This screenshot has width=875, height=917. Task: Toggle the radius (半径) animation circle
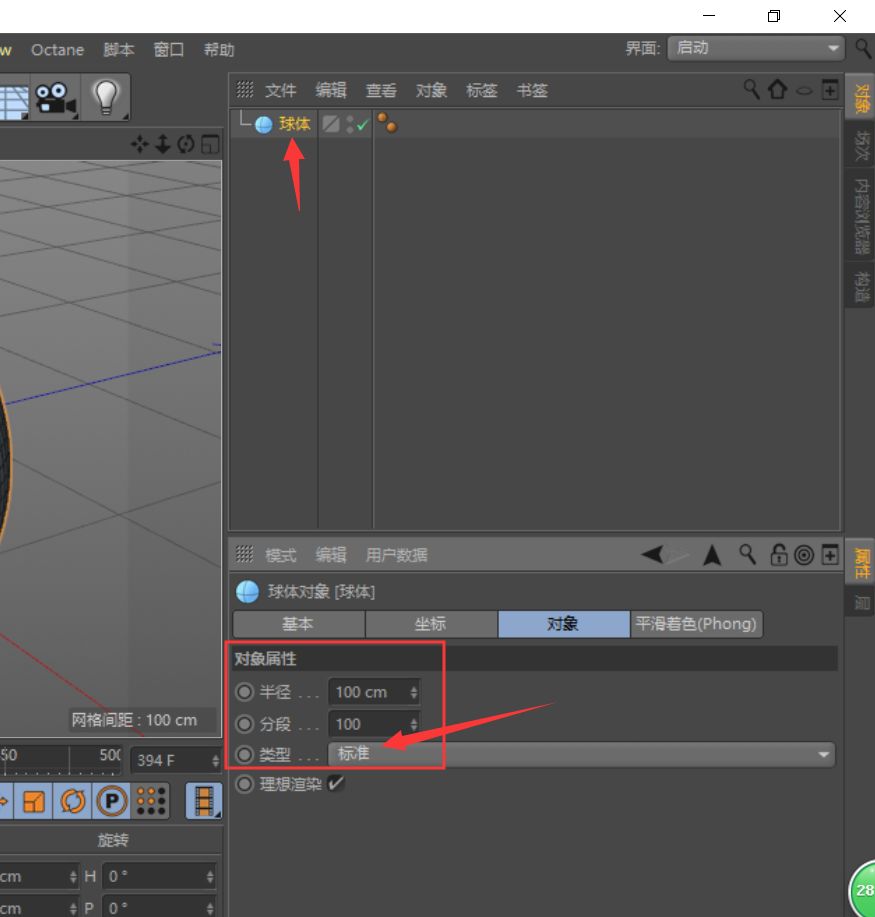pyautogui.click(x=244, y=692)
